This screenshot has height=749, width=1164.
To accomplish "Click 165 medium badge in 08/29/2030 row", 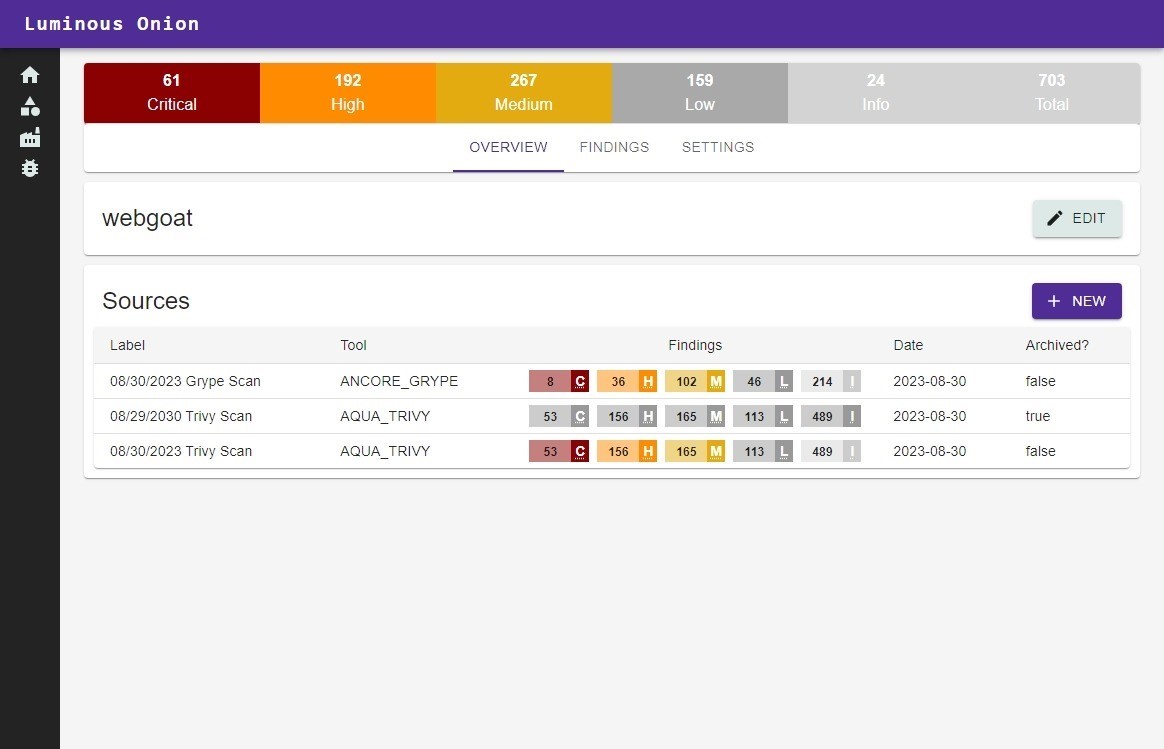I will 695,416.
